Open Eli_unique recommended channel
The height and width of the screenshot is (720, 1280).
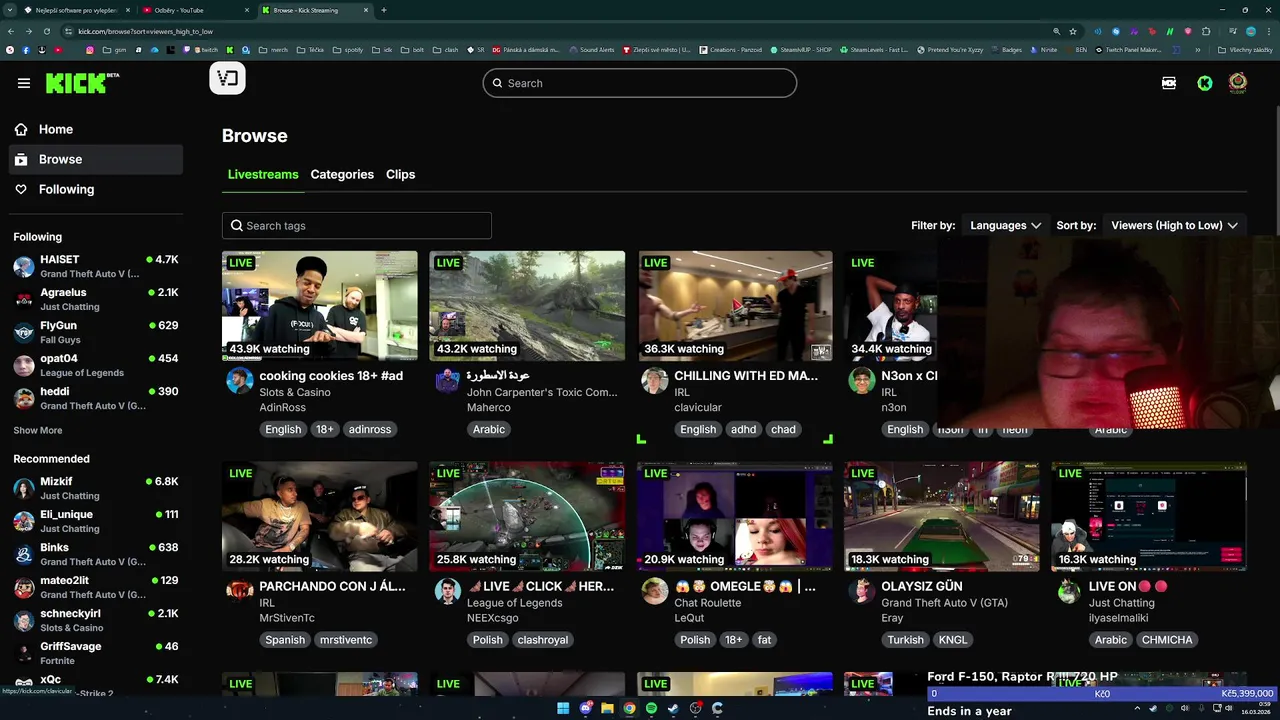(x=96, y=521)
